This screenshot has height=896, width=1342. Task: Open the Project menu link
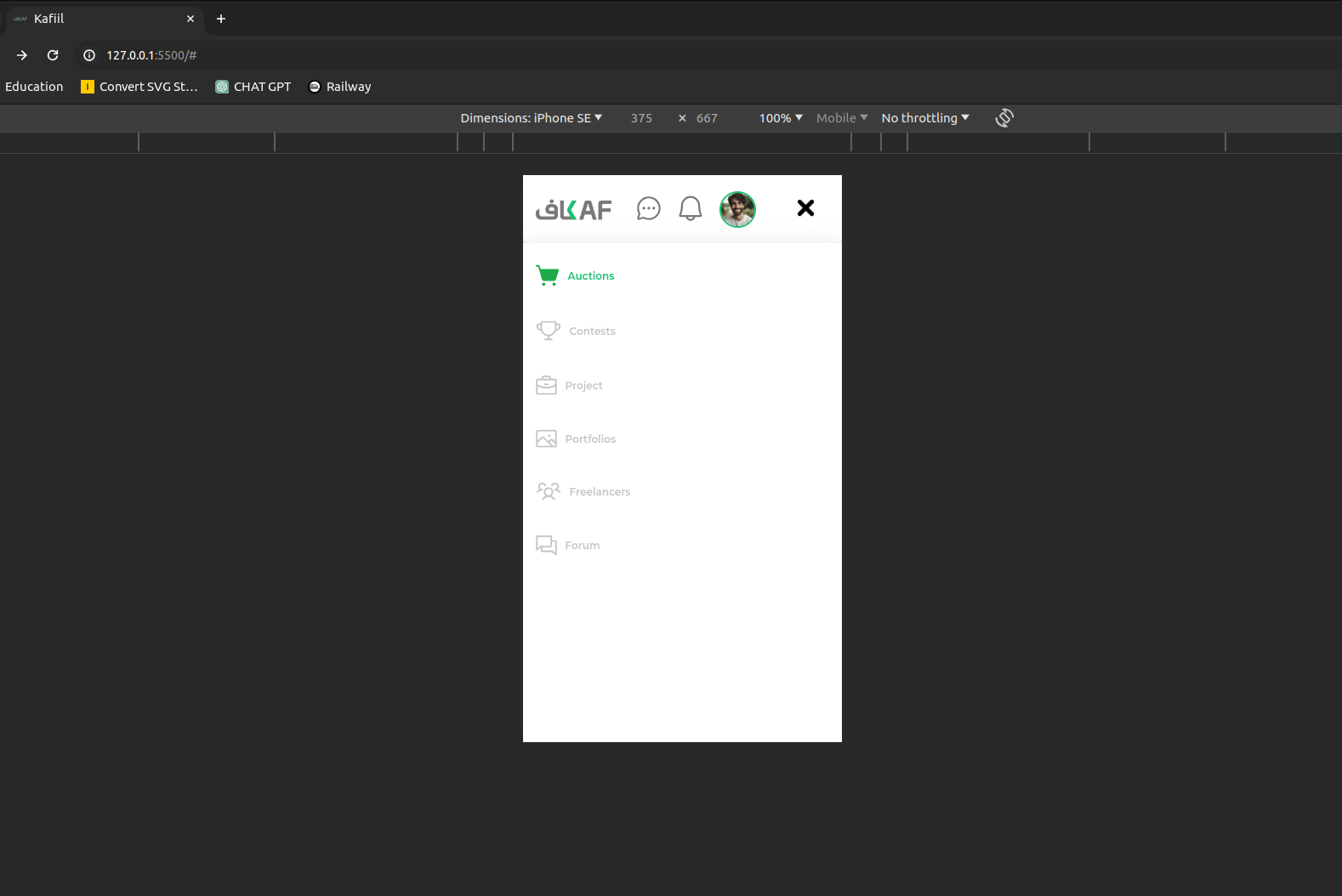click(583, 386)
